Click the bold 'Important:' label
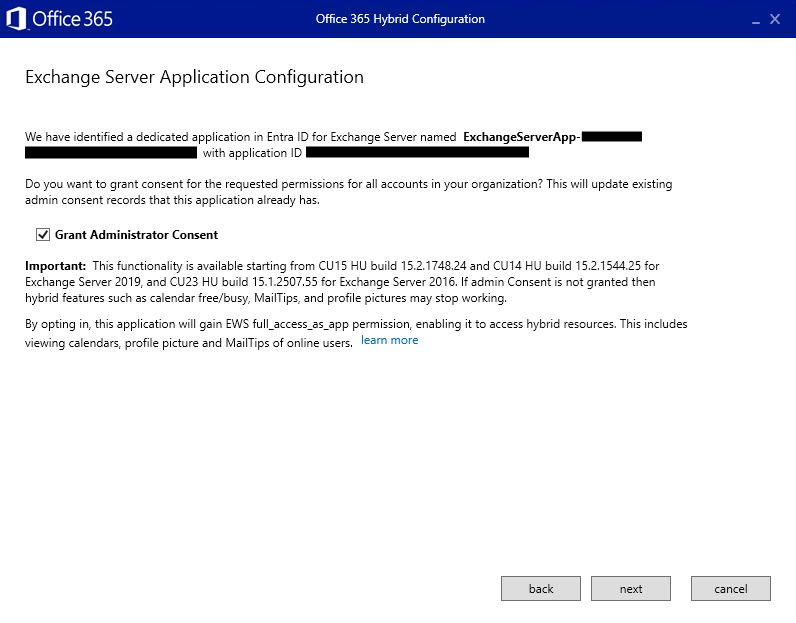This screenshot has width=796, height=623. click(56, 265)
